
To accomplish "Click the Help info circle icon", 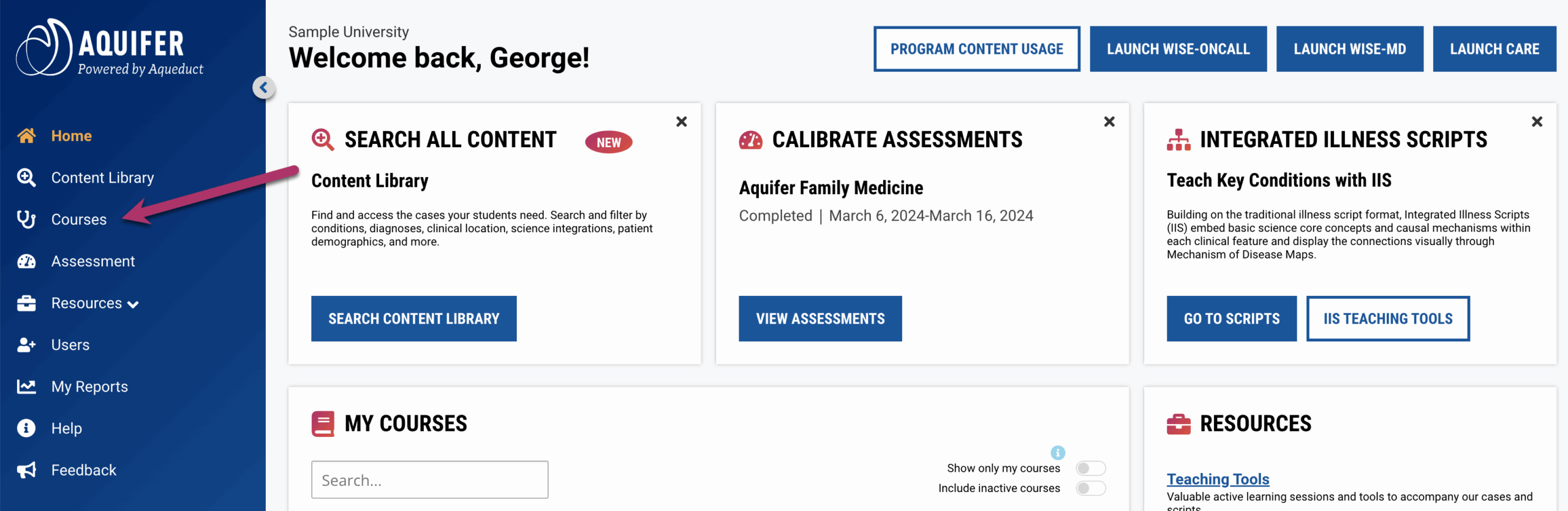I will coord(26,428).
